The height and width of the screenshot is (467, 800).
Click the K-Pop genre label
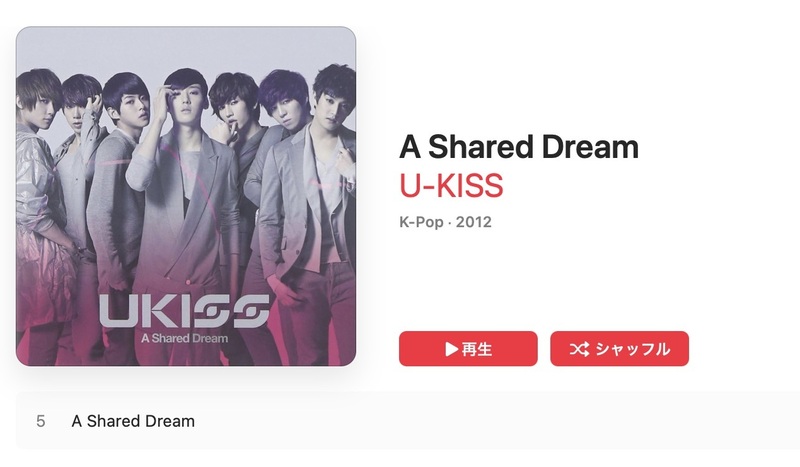pyautogui.click(x=421, y=222)
